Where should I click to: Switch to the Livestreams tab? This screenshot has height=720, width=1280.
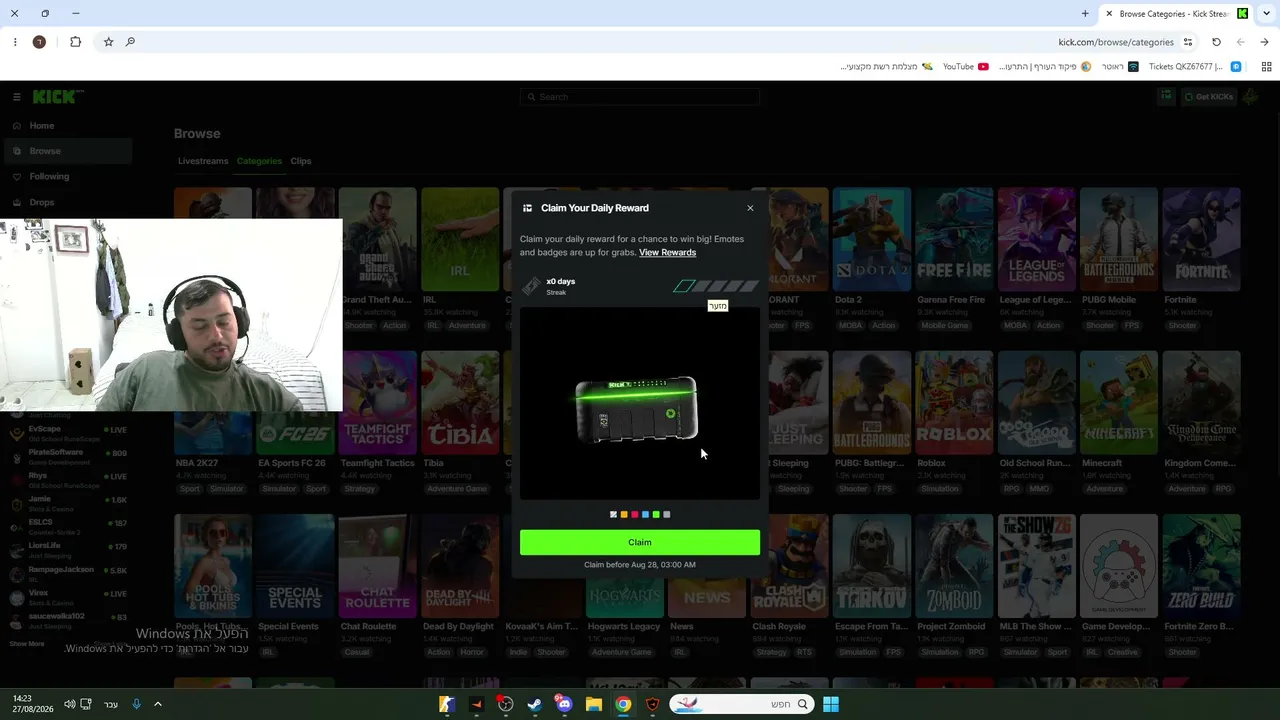coord(203,161)
